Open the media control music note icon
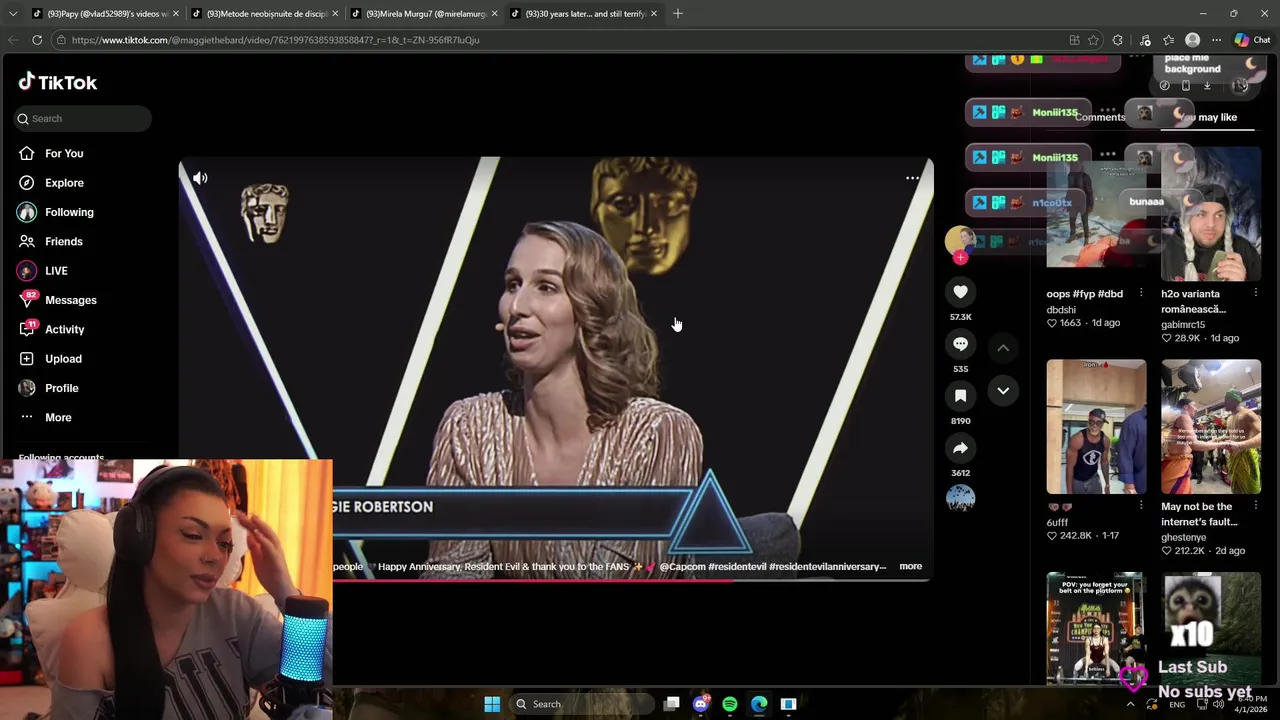 point(1145,40)
